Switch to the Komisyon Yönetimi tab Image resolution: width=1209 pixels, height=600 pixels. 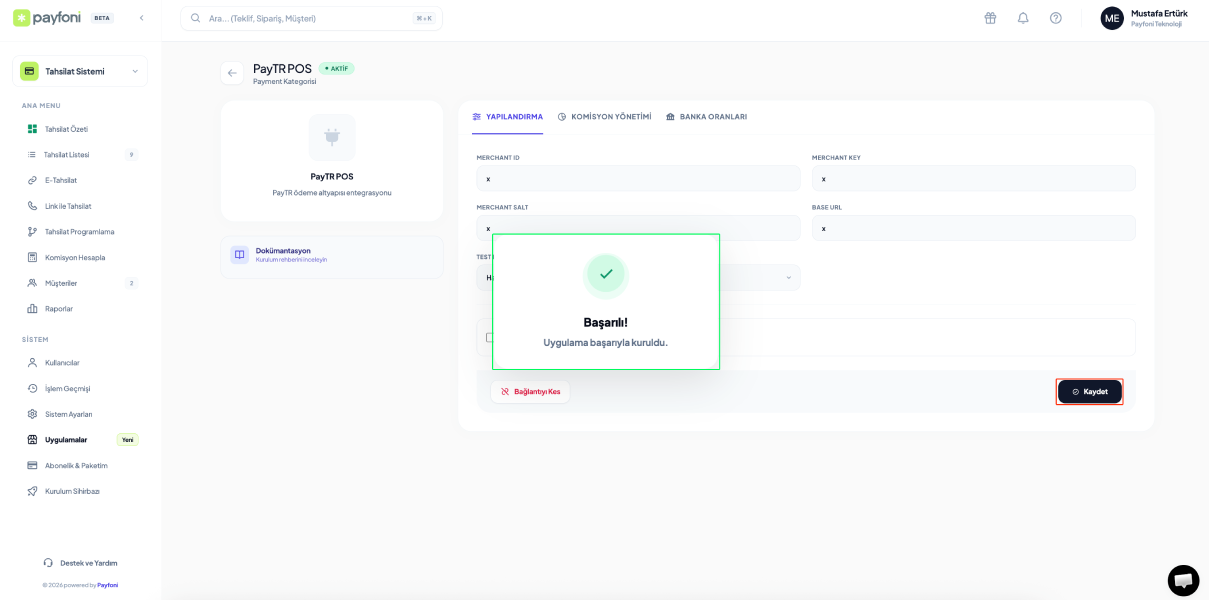604,117
